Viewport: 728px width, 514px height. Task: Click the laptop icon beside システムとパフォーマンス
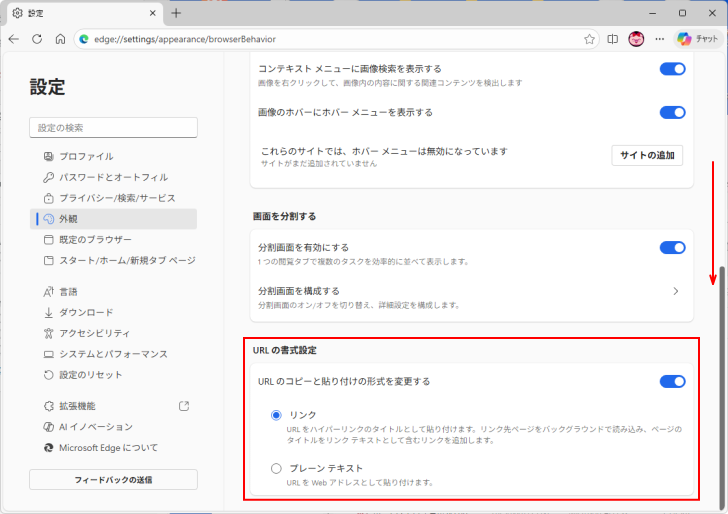coord(48,354)
